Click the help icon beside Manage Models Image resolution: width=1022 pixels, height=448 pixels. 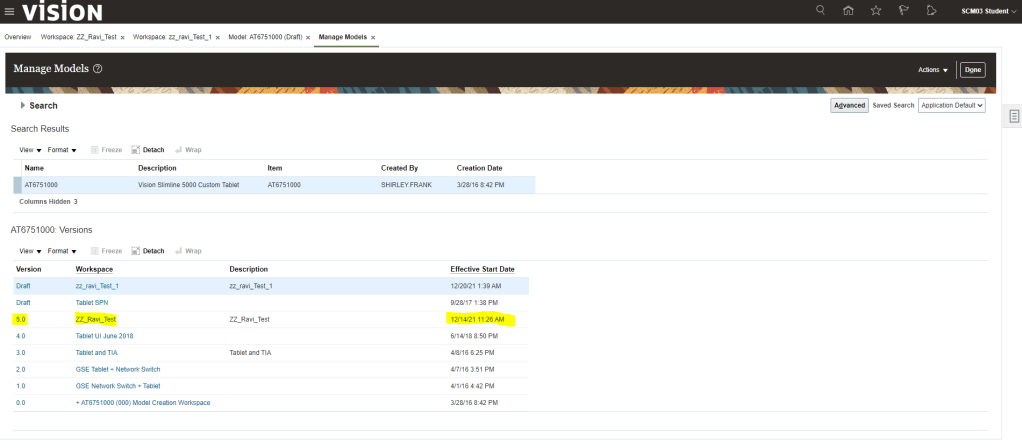[98, 69]
